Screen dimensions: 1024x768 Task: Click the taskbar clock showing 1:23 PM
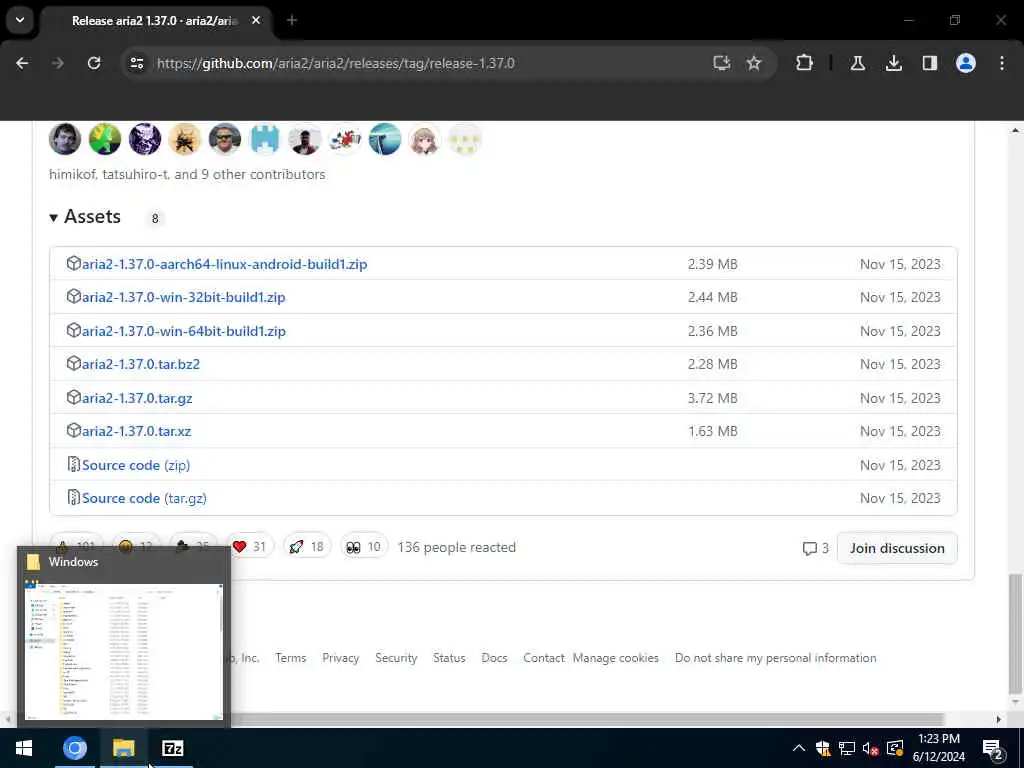[x=938, y=748]
